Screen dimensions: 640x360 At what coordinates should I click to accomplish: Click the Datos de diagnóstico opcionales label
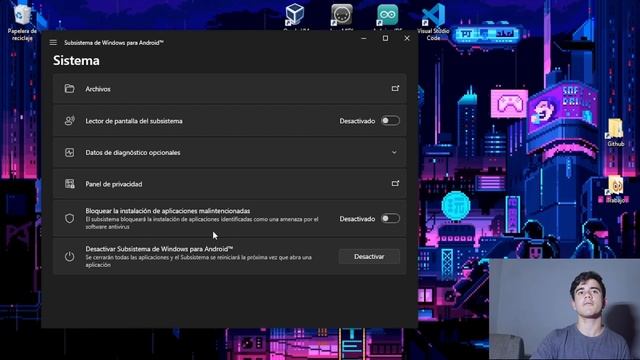tap(133, 153)
